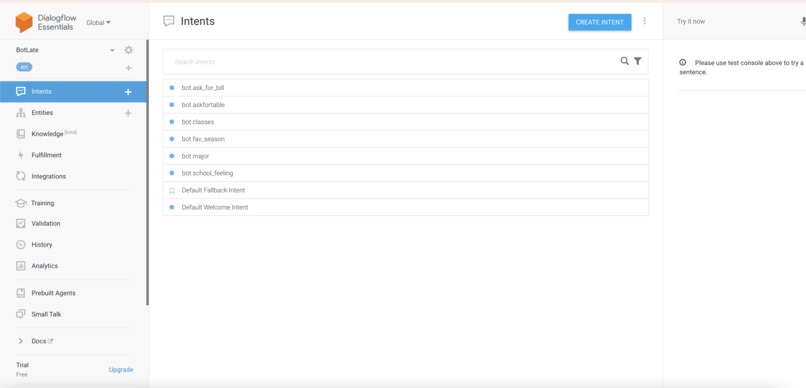Screen dimensions: 806x388
Task: Click the Knowledge book icon
Action: tap(21, 134)
